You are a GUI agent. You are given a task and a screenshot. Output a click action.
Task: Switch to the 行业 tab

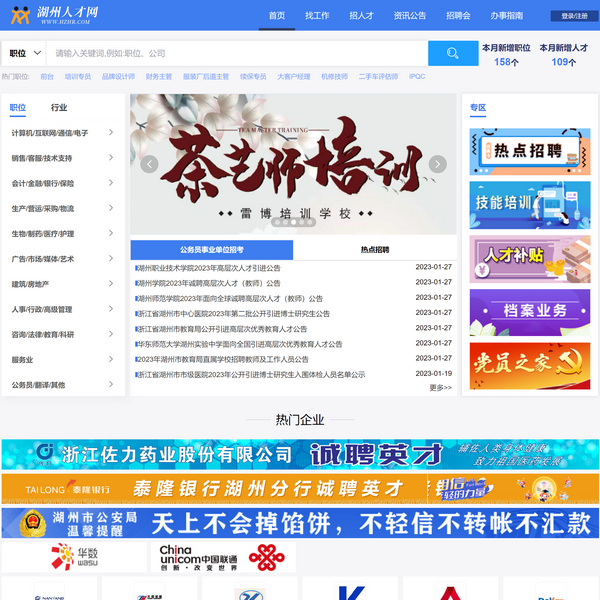point(59,107)
